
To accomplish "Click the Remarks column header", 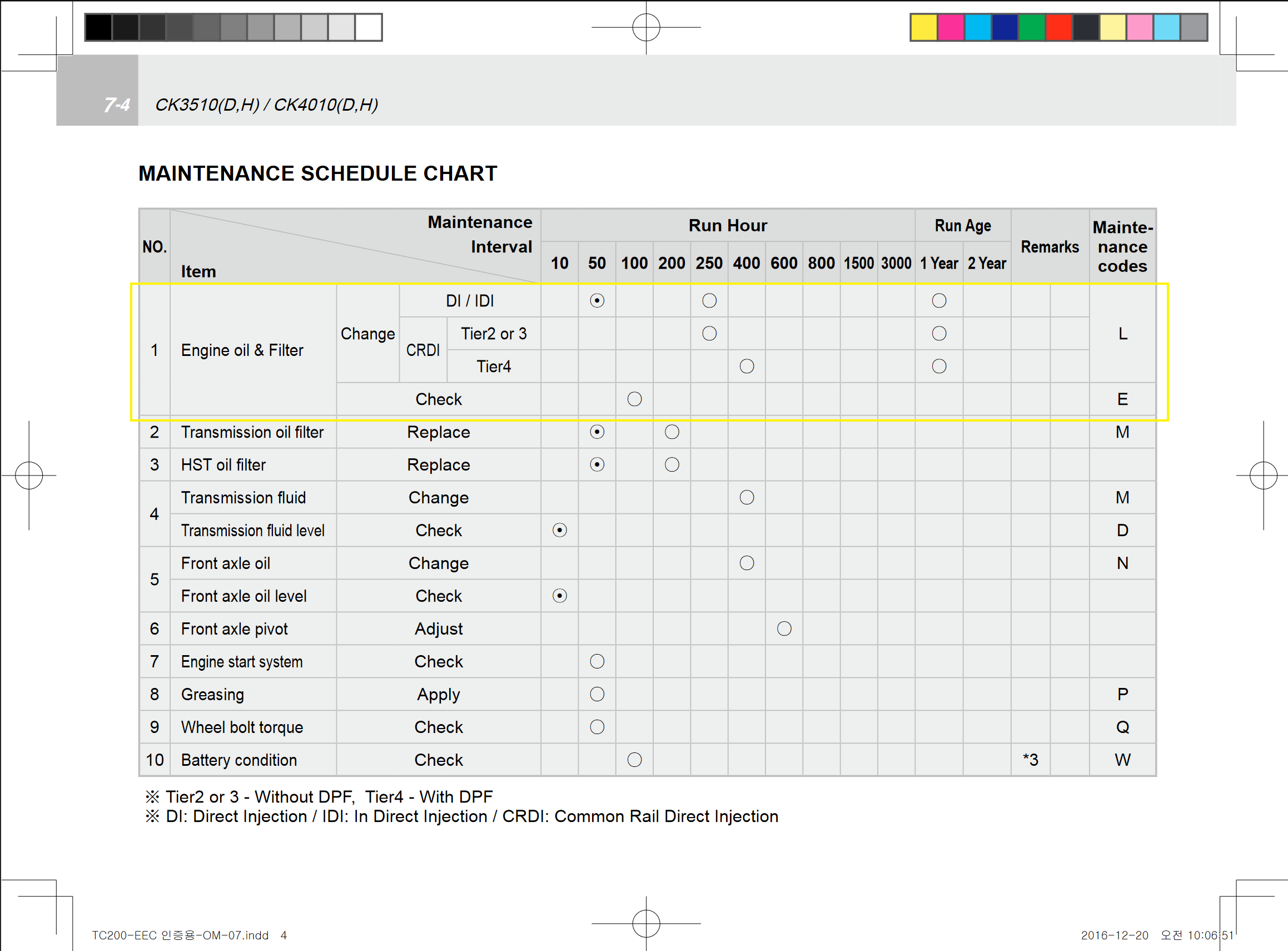I will (x=1050, y=246).
